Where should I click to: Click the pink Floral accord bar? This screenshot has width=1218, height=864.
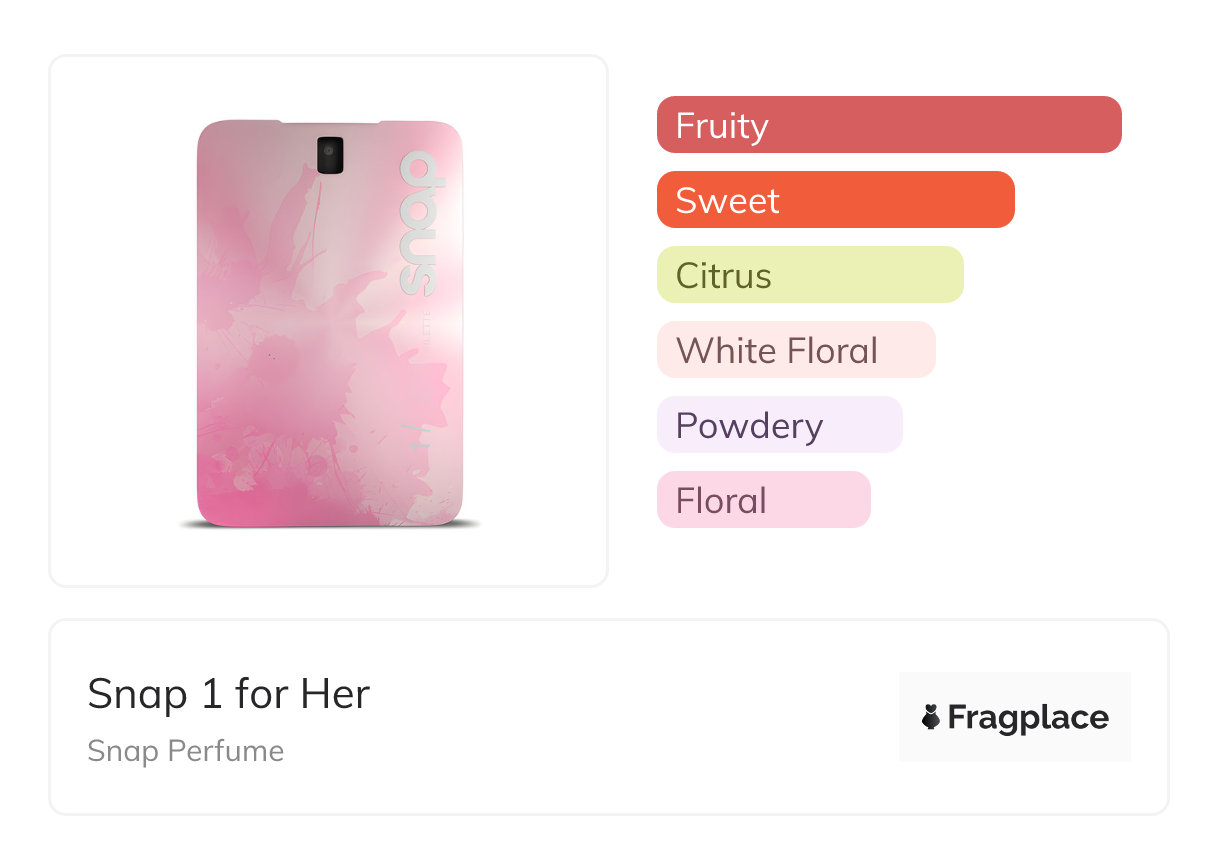[x=763, y=500]
